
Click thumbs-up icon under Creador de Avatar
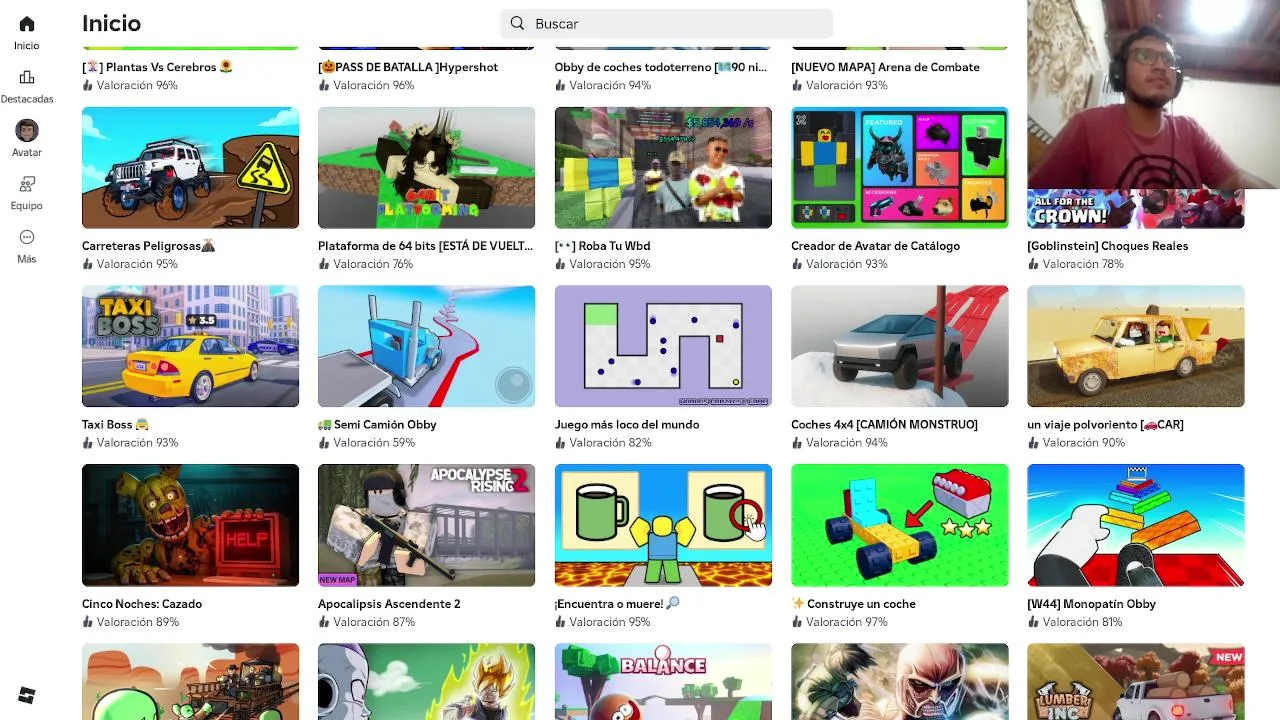click(x=797, y=264)
